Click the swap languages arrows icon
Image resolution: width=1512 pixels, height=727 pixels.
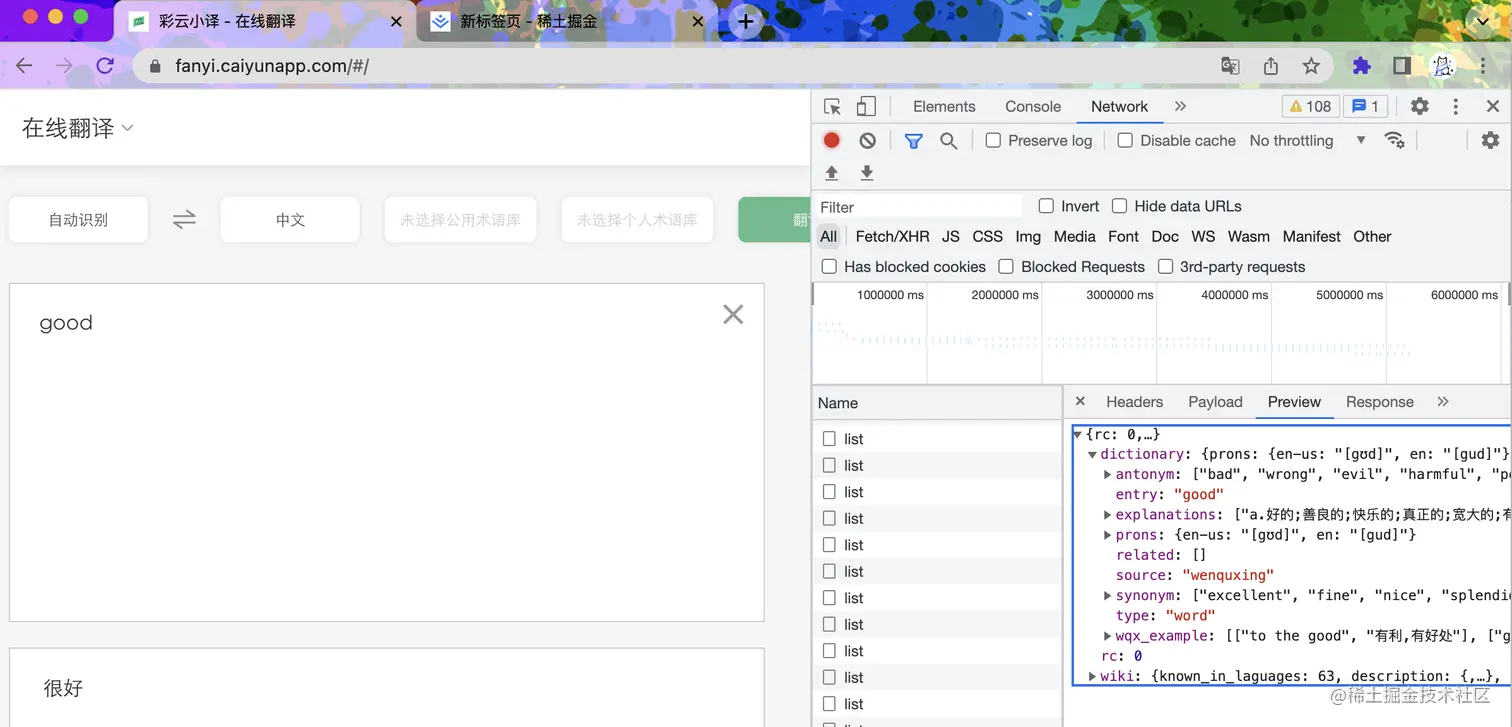click(184, 220)
